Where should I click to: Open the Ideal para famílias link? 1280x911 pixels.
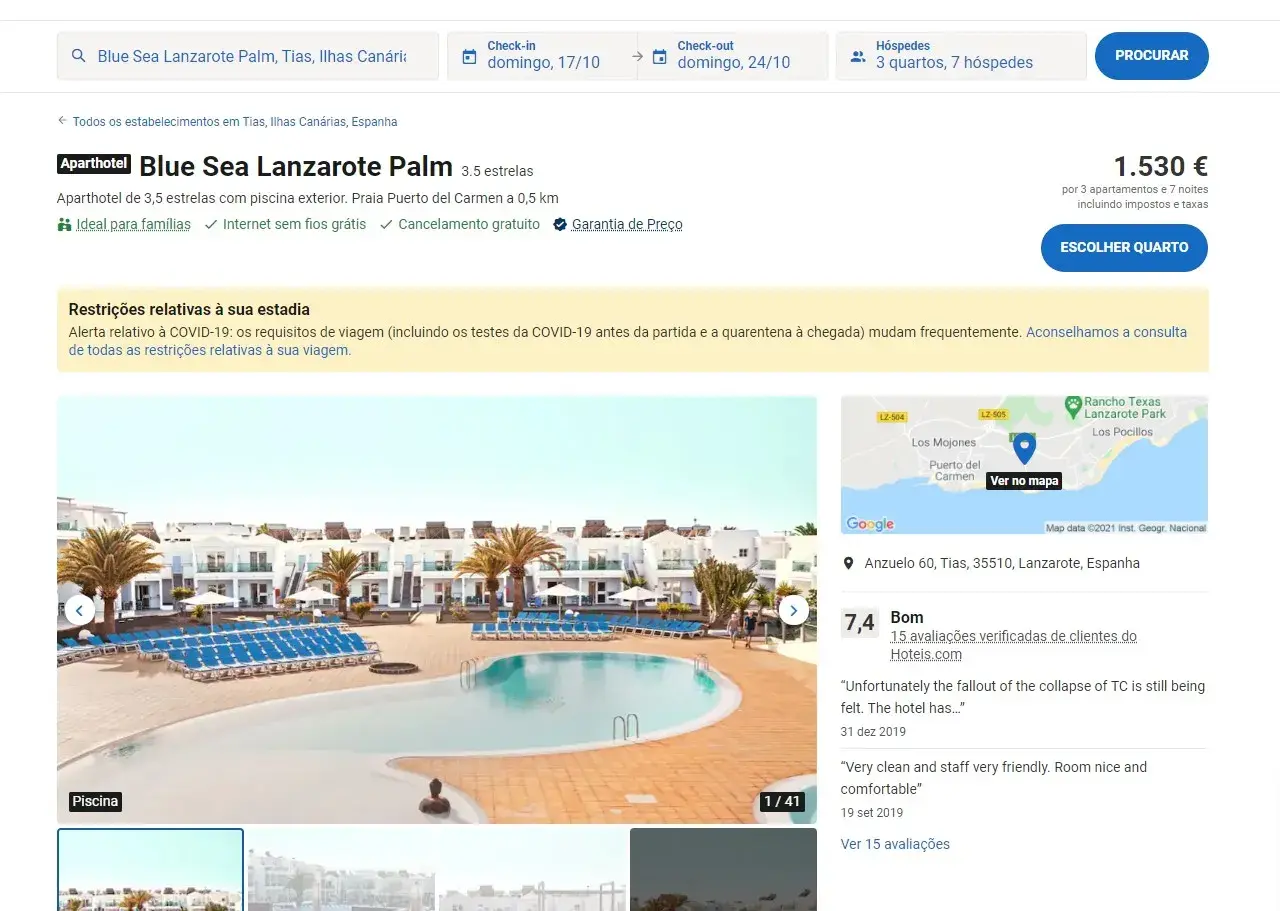[133, 225]
